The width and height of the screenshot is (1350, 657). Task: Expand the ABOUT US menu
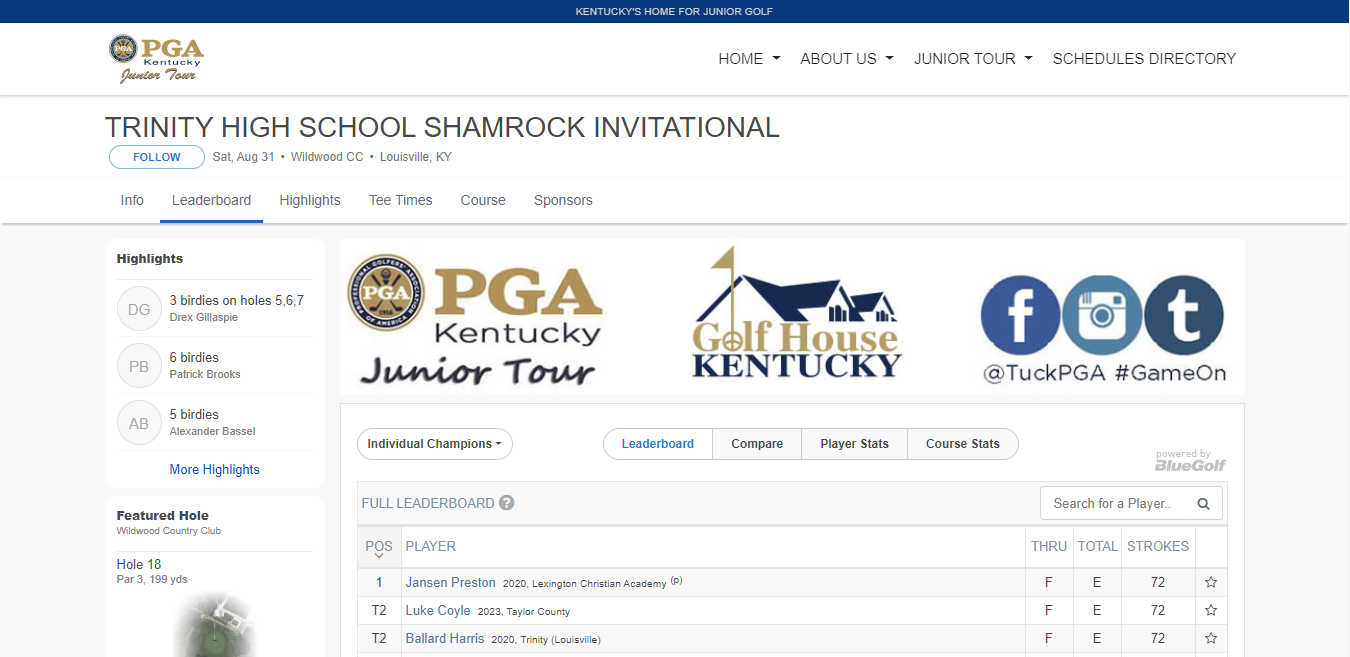(x=847, y=59)
